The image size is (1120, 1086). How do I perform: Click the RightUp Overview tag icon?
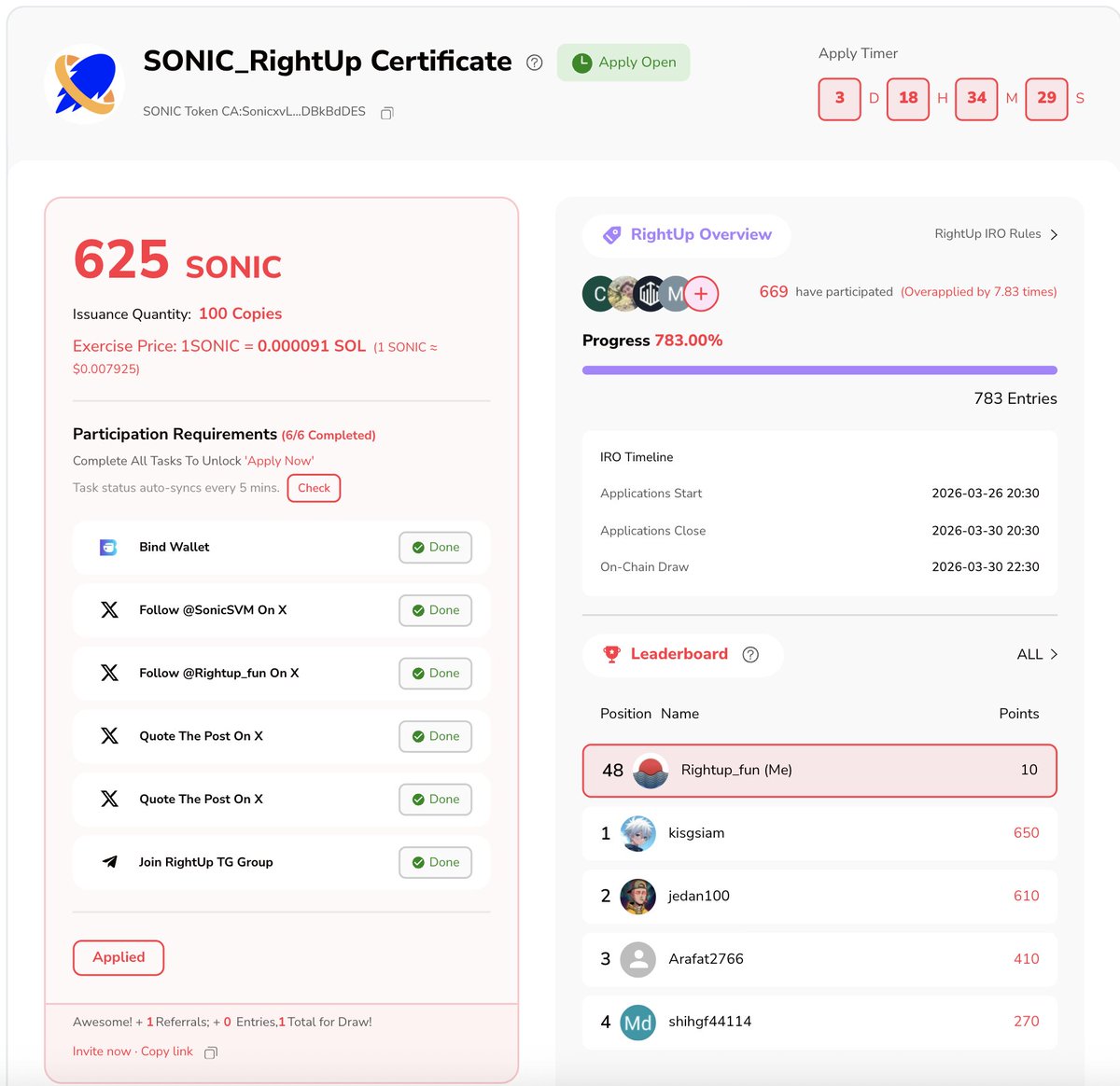coord(611,235)
